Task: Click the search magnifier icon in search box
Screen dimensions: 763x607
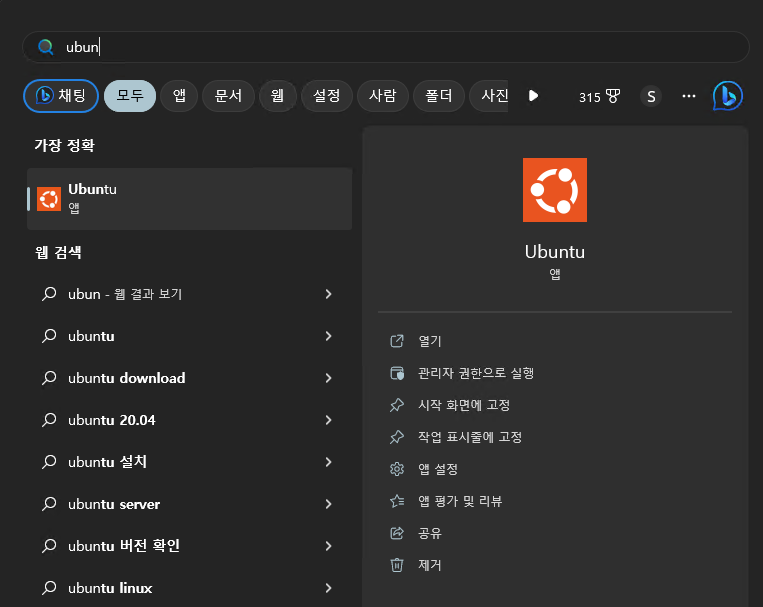Action: pyautogui.click(x=46, y=47)
